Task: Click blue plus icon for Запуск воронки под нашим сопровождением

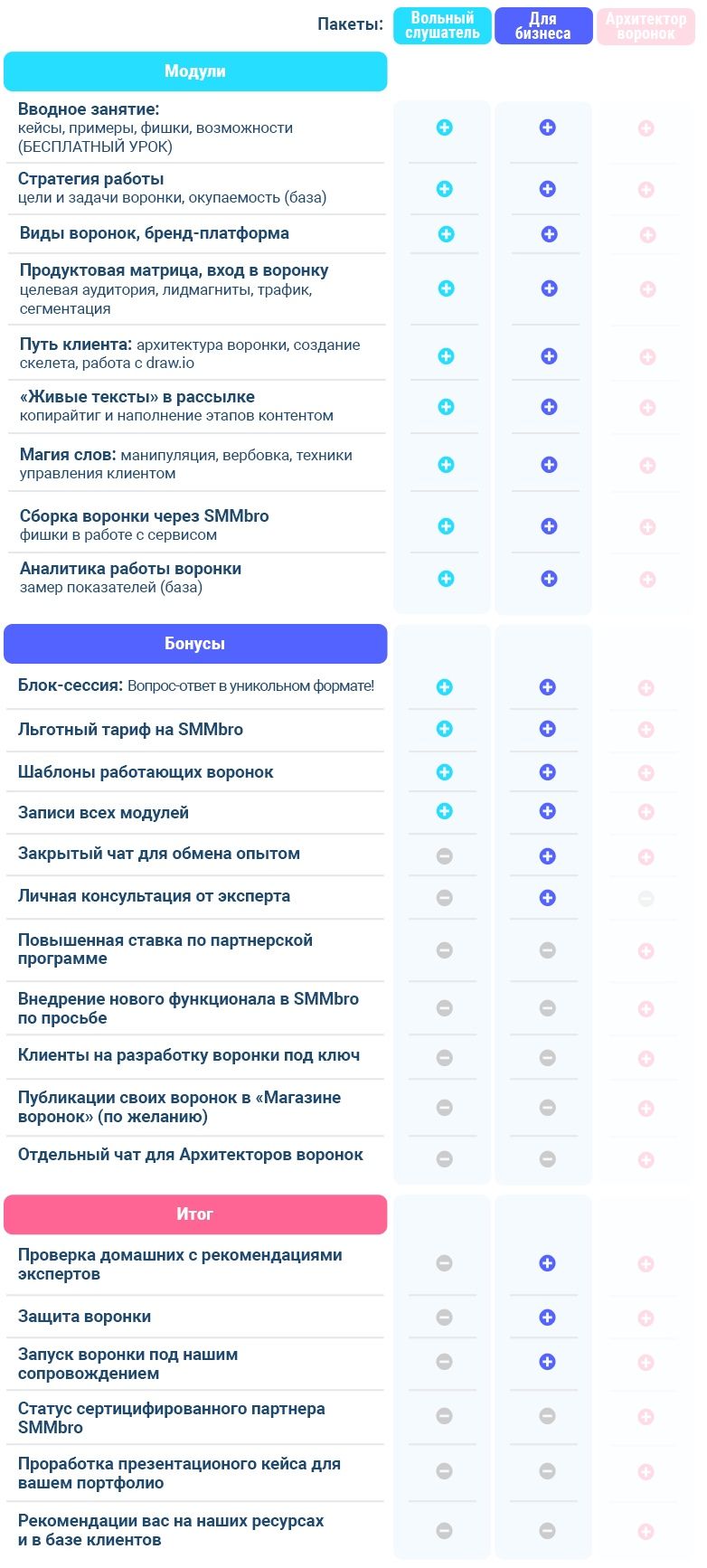Action: point(547,1362)
